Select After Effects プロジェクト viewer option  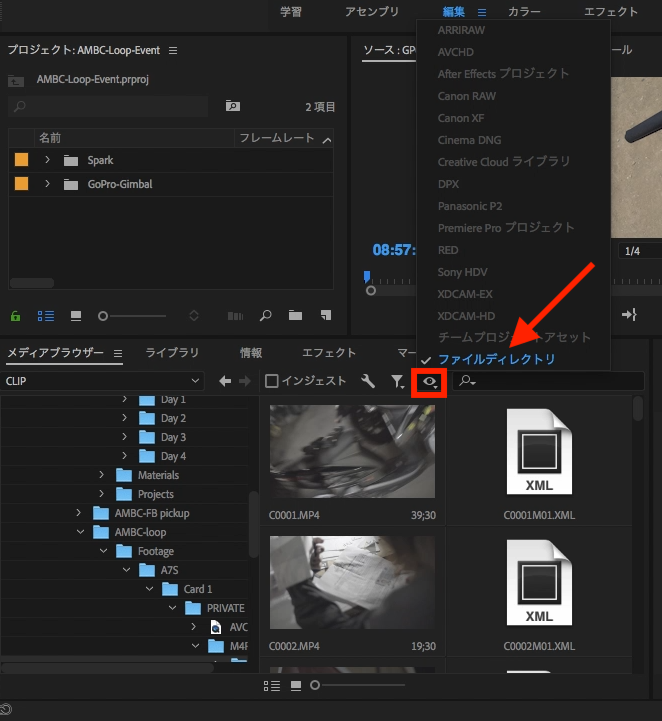click(503, 74)
